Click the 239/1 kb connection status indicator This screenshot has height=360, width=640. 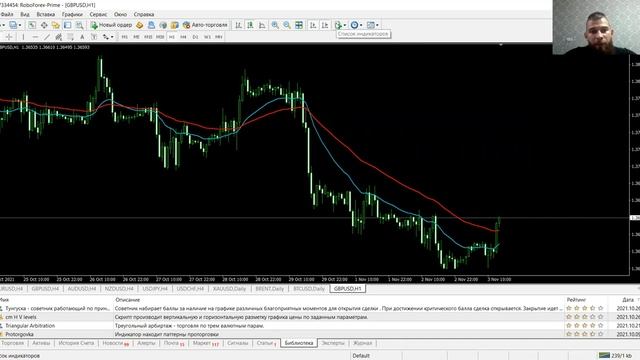[616, 356]
